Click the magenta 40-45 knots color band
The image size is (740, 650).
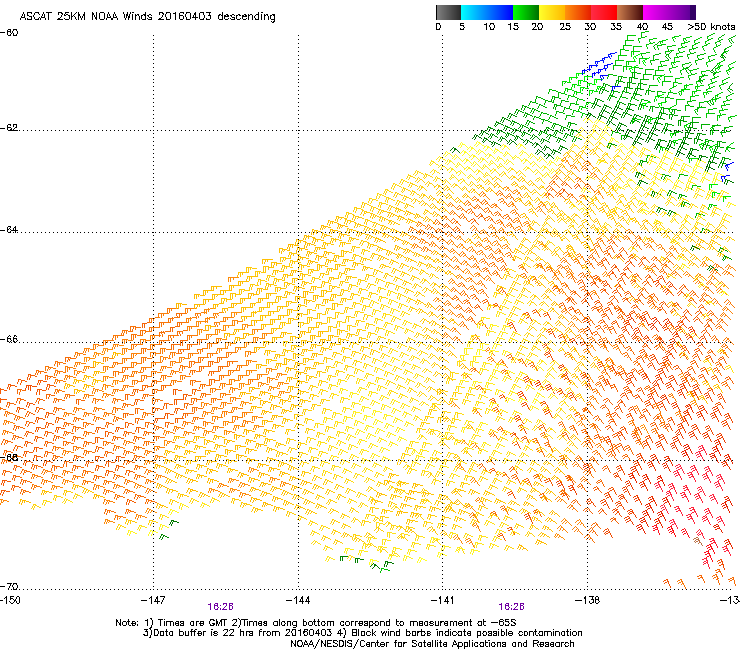click(x=655, y=12)
